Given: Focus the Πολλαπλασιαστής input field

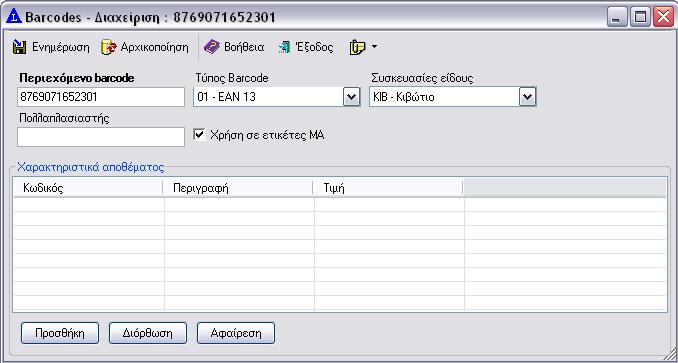Looking at the screenshot, I should point(101,137).
